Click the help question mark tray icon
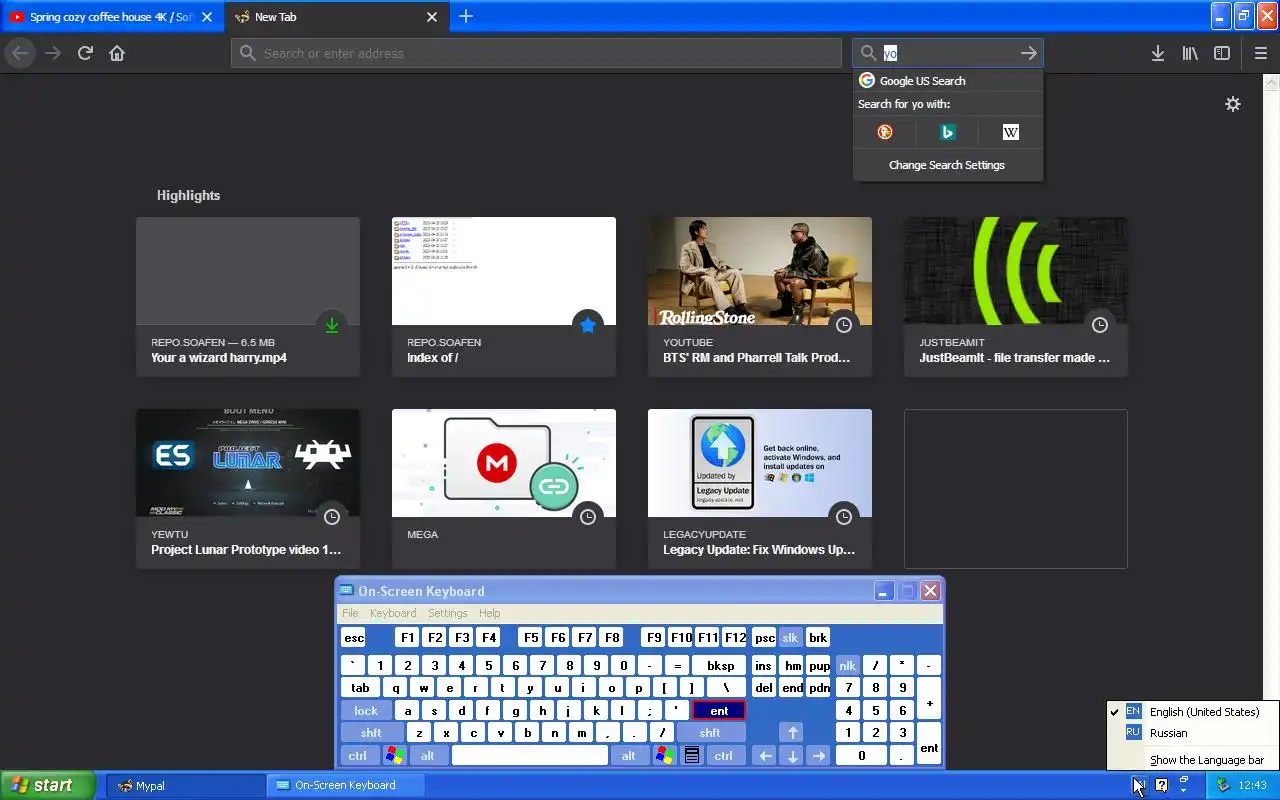The image size is (1280, 800). click(x=1161, y=785)
